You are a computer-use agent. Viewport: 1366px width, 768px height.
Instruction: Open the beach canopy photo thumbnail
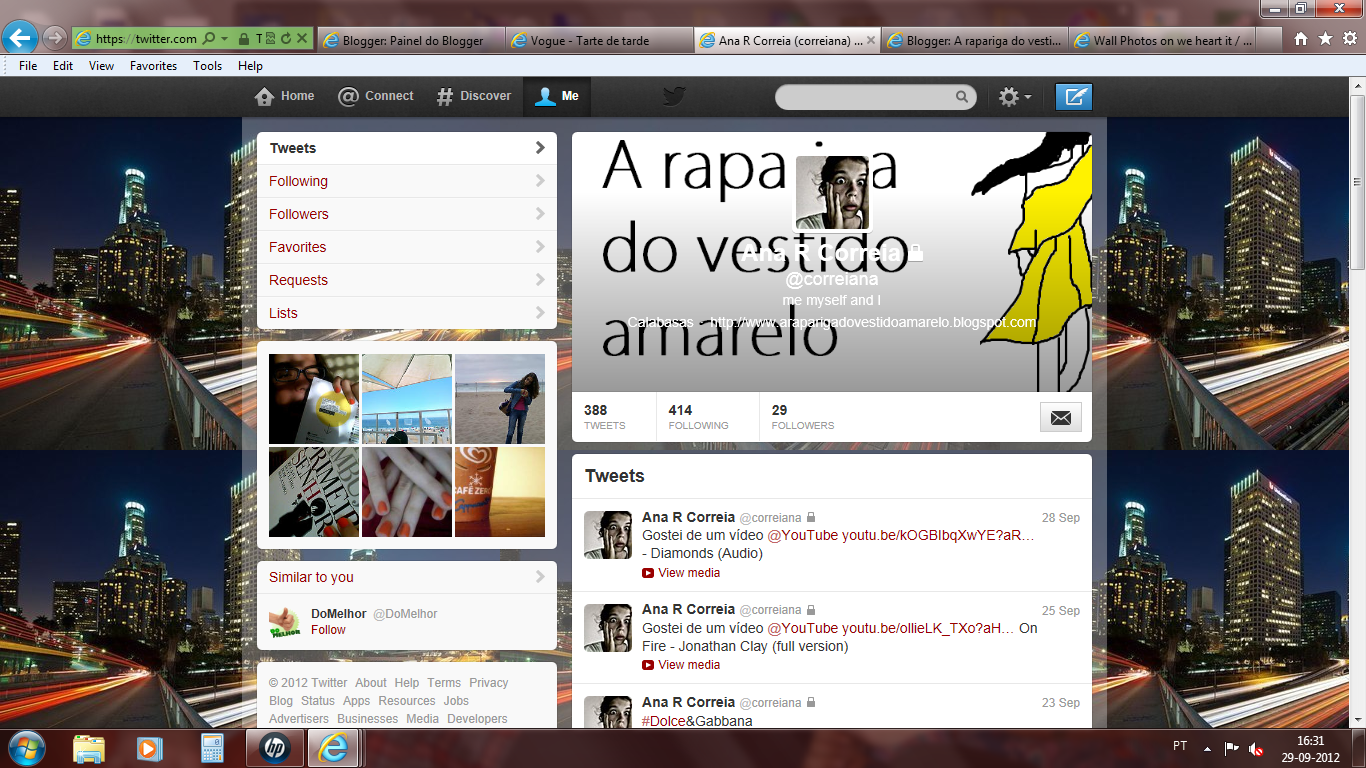[x=407, y=399]
